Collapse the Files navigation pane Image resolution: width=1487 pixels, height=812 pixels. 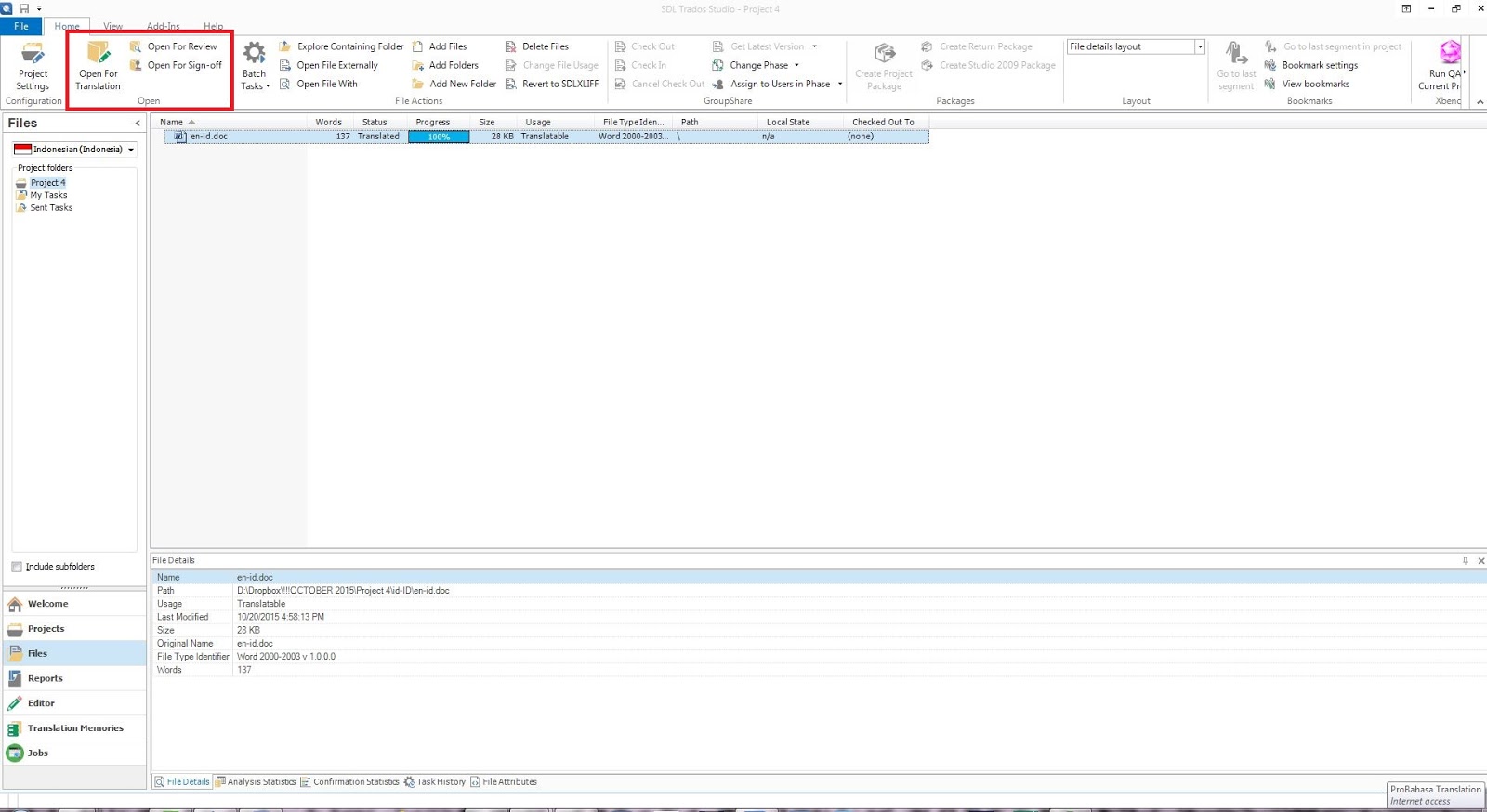[x=138, y=123]
